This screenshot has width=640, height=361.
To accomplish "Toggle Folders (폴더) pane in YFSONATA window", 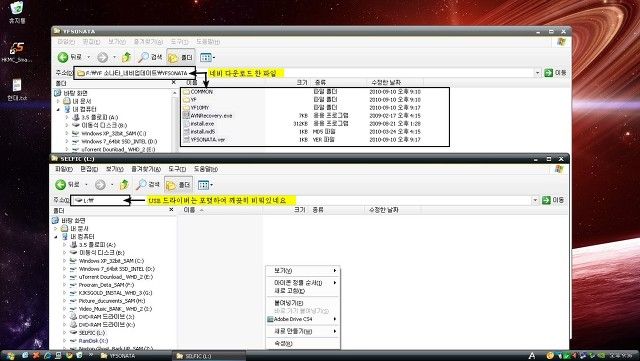I will pyautogui.click(x=180, y=57).
